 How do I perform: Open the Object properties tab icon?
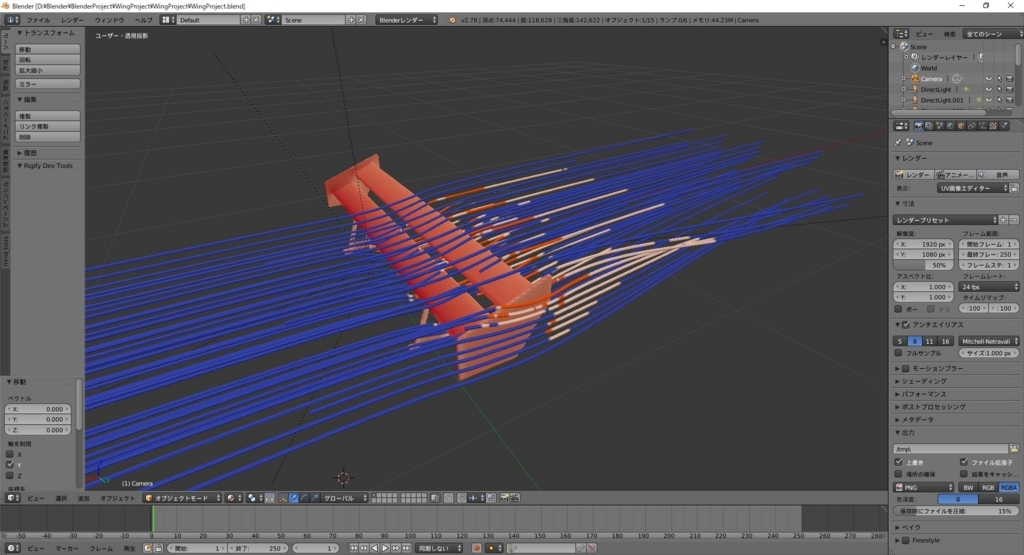[x=961, y=126]
